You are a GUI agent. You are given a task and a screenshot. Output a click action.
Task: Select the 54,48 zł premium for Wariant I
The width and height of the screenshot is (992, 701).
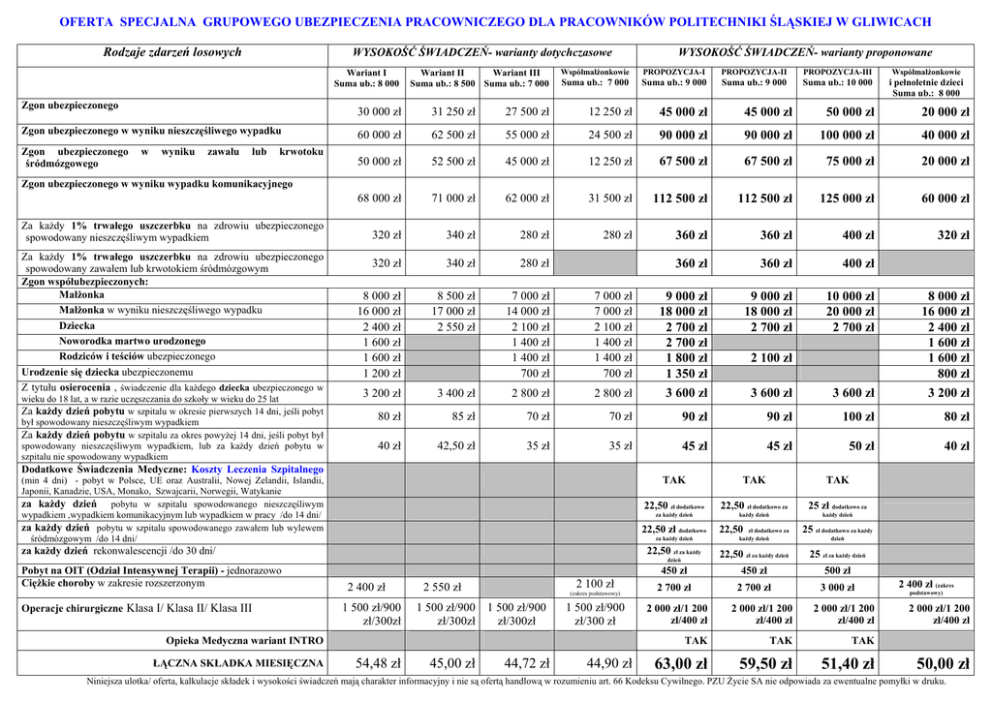click(373, 661)
